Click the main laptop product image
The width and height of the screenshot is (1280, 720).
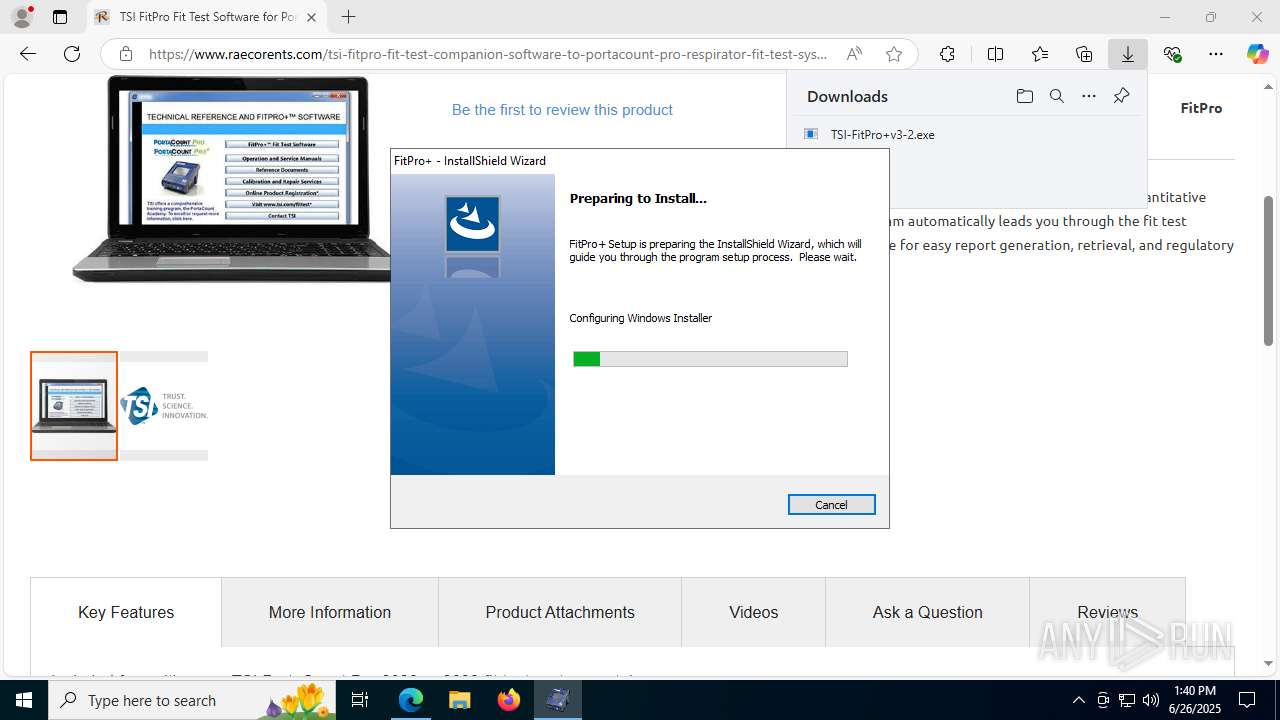tap(232, 180)
